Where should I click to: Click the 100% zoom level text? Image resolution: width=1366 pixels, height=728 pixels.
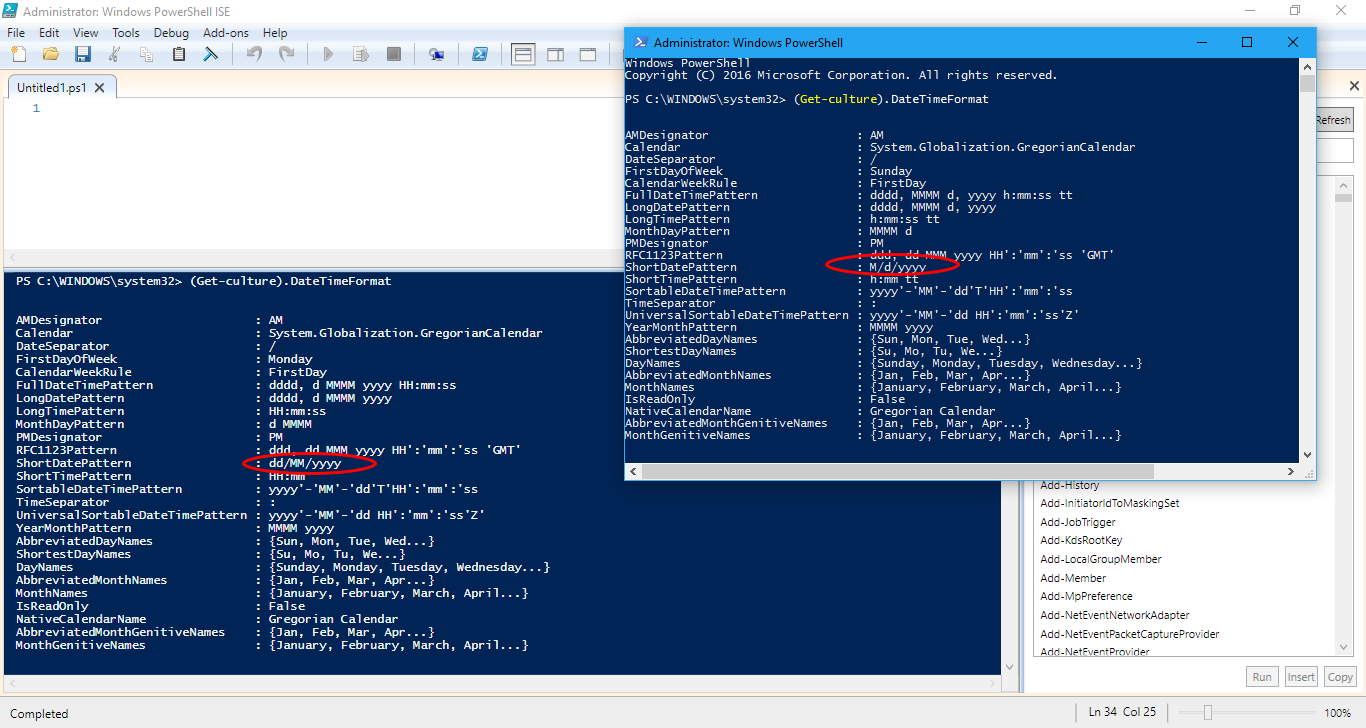pyautogui.click(x=1338, y=713)
